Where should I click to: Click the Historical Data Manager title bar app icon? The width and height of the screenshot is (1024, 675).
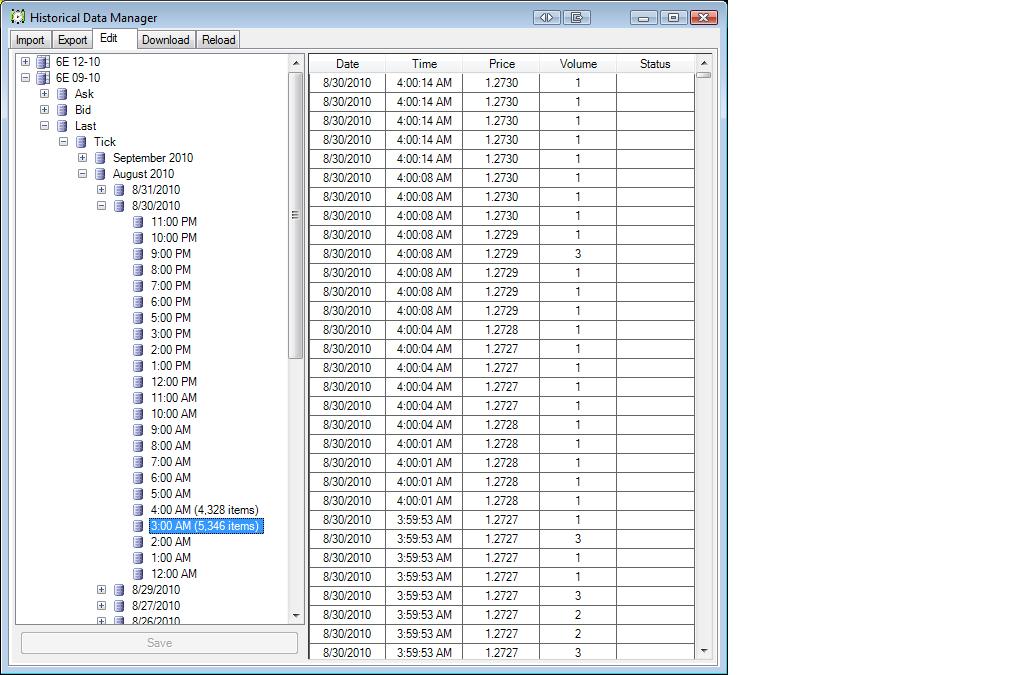[18, 17]
